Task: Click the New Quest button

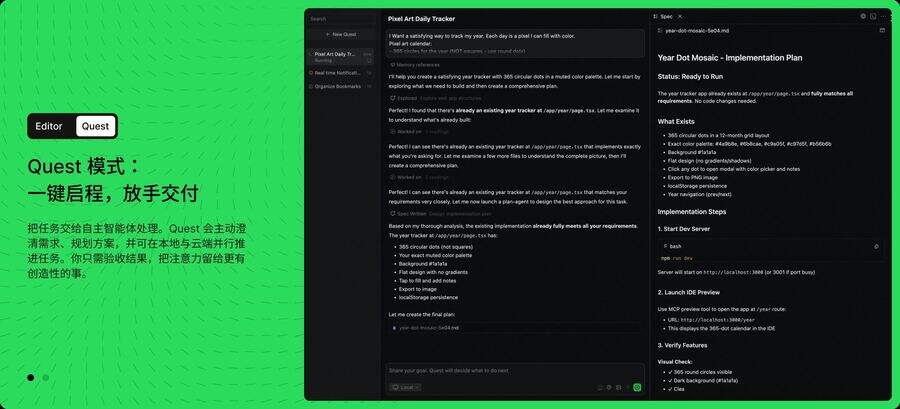Action: point(341,34)
